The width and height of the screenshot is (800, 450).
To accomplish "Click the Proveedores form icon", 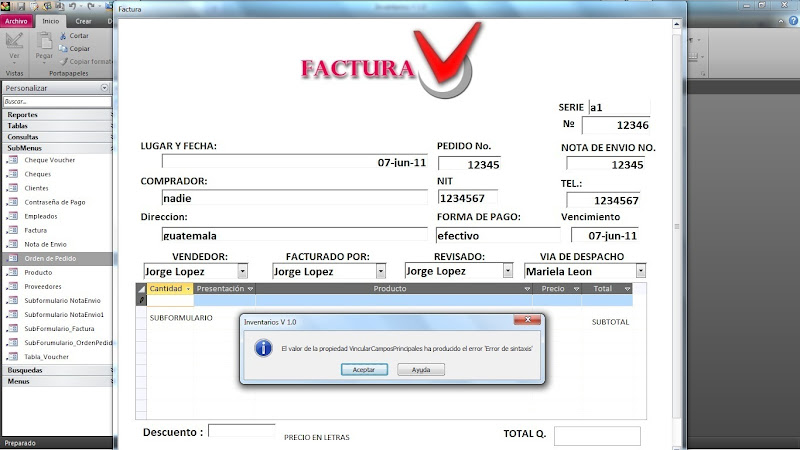I will coord(13,286).
